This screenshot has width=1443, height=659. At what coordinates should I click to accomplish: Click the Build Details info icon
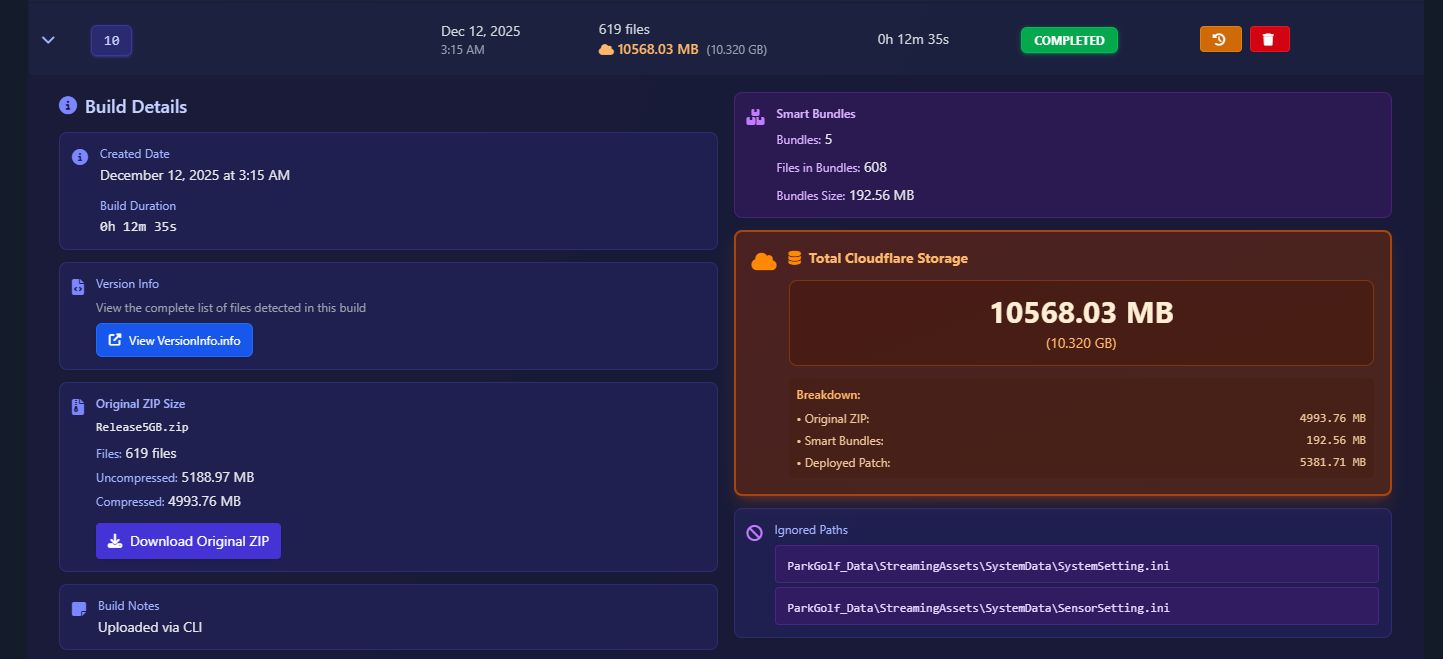68,105
